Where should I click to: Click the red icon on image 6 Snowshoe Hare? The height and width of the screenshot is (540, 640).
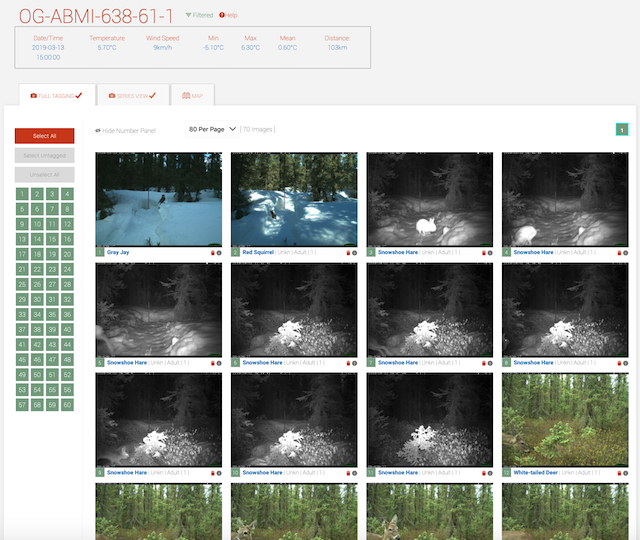pos(348,363)
